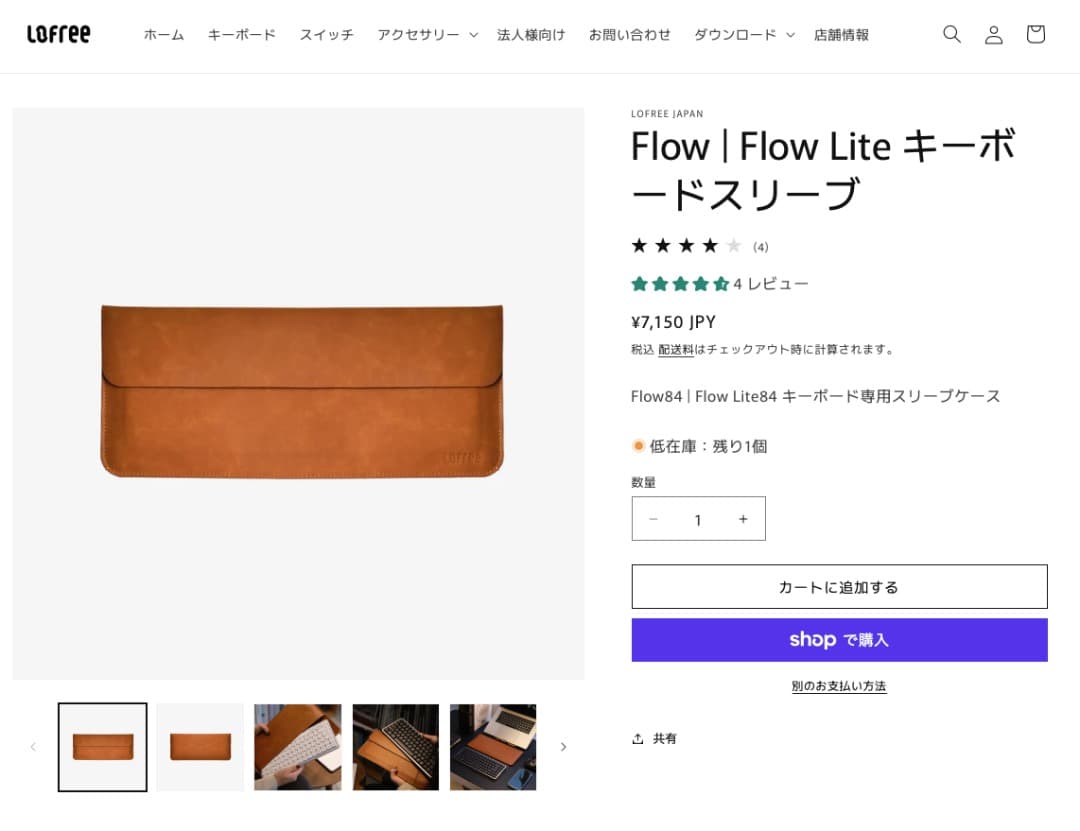This screenshot has width=1080, height=831.
Task: Increase quantity with the plus stepper
Action: click(743, 519)
